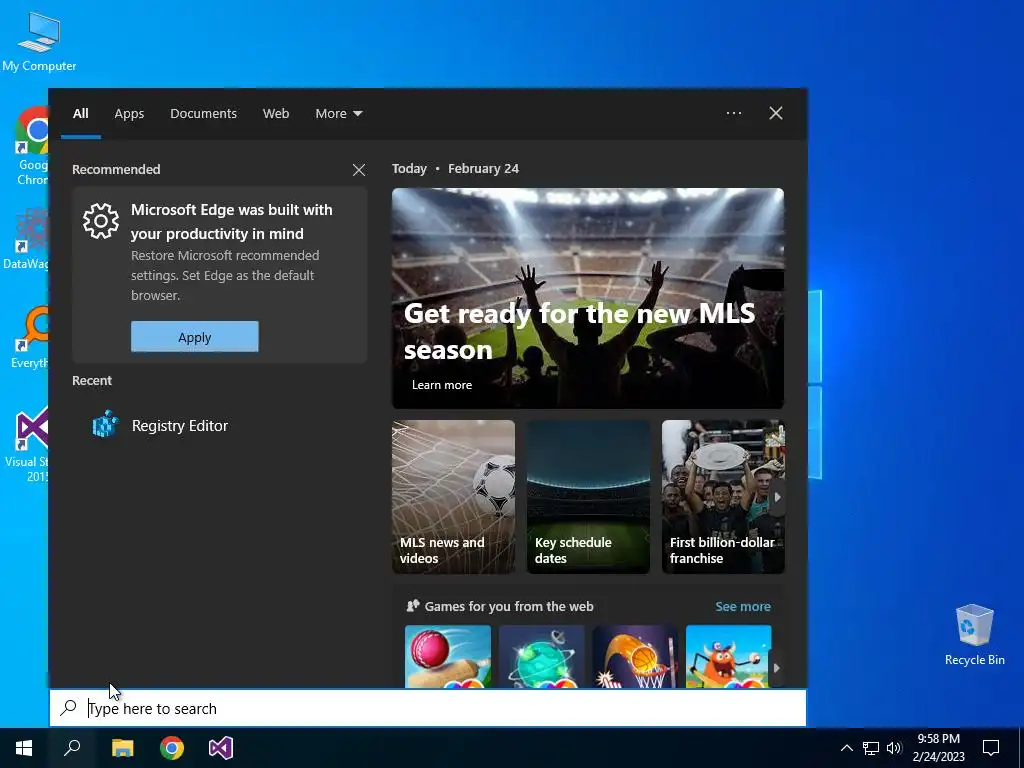Close the search panel
This screenshot has width=1024, height=768.
(776, 113)
